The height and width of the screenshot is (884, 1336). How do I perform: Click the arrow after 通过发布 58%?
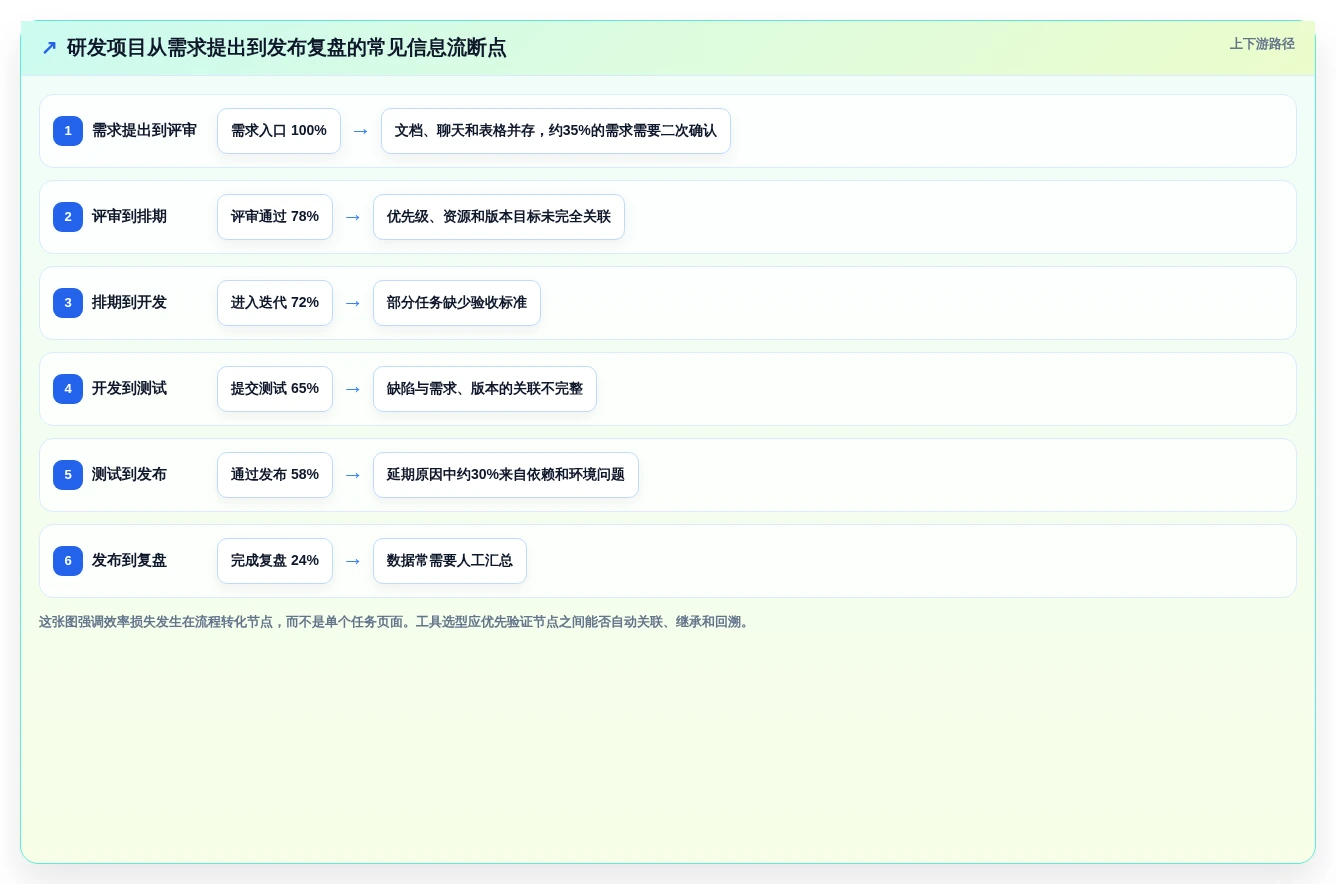tap(353, 475)
